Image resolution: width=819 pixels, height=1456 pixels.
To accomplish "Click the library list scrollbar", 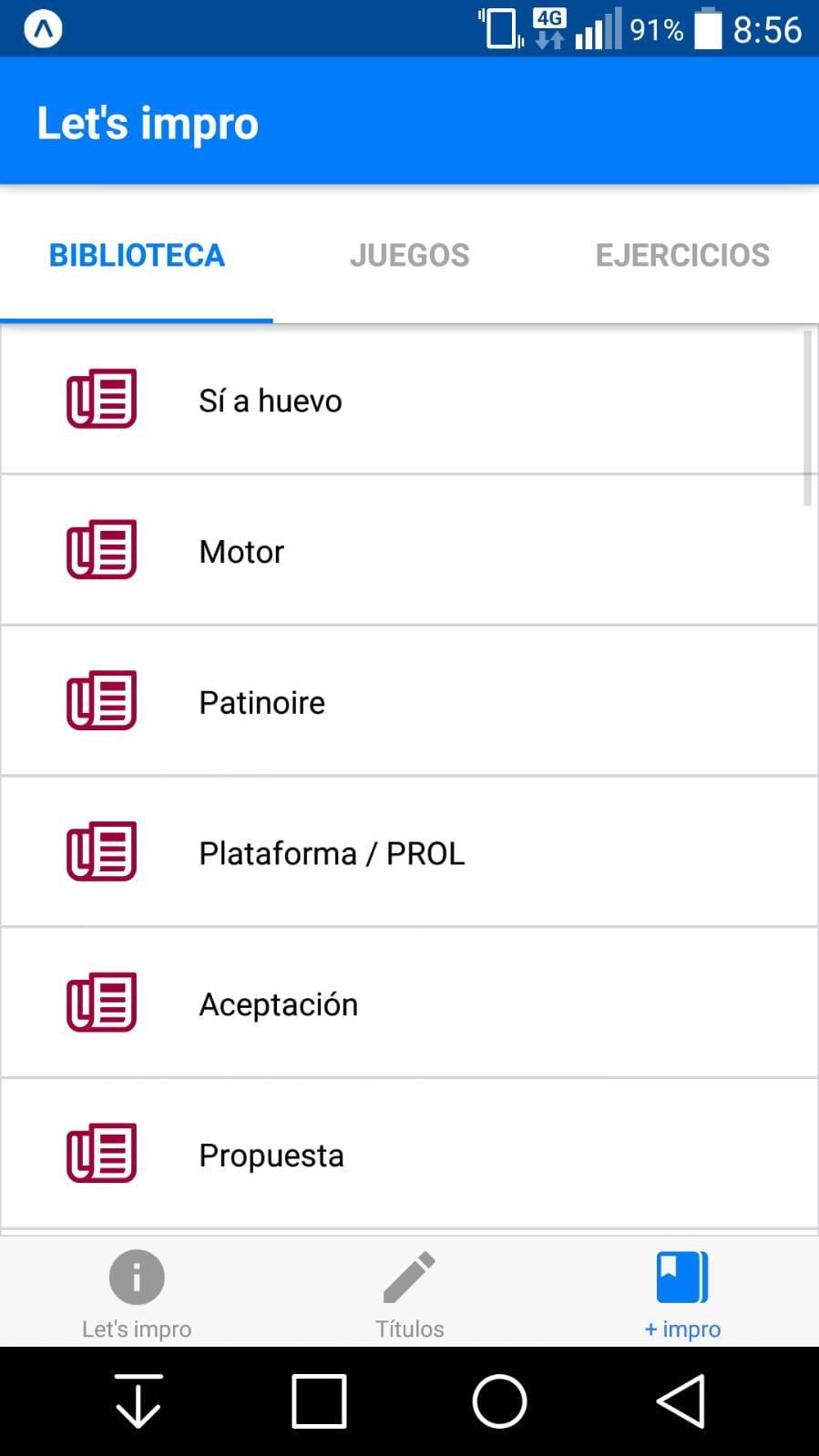I will tap(807, 418).
